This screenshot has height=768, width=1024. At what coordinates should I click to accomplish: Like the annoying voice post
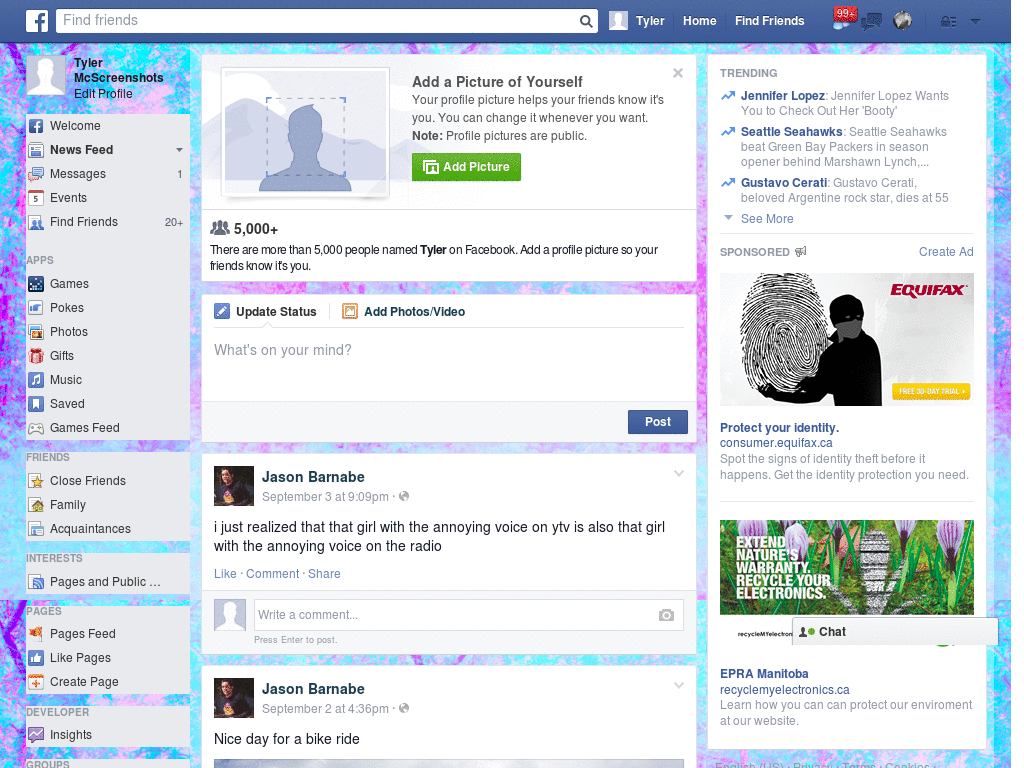tap(225, 574)
